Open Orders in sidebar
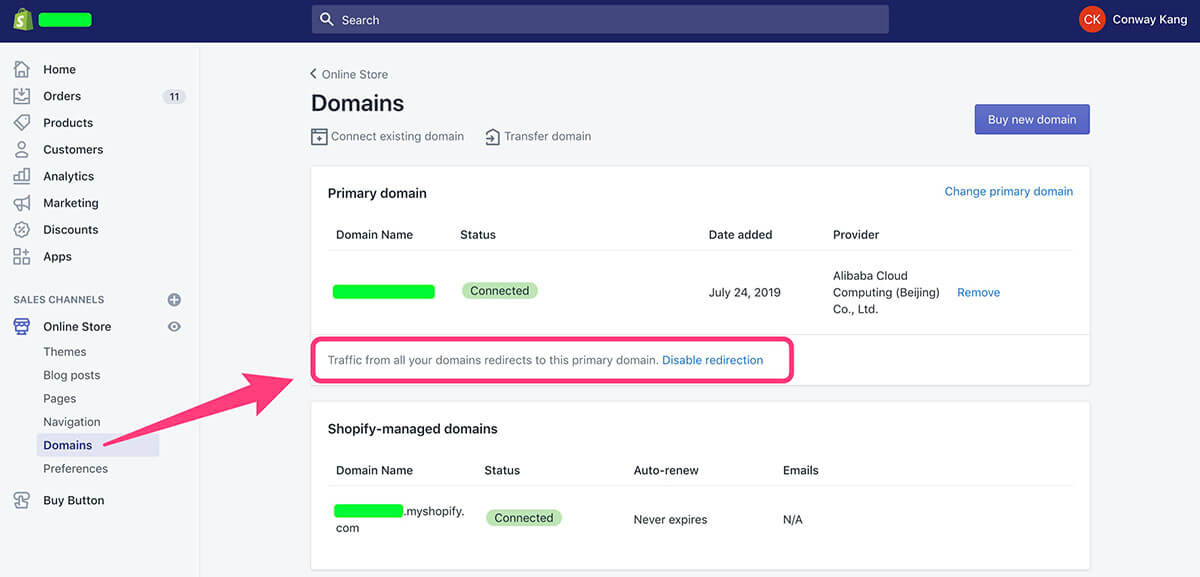The width and height of the screenshot is (1200, 577). (62, 96)
